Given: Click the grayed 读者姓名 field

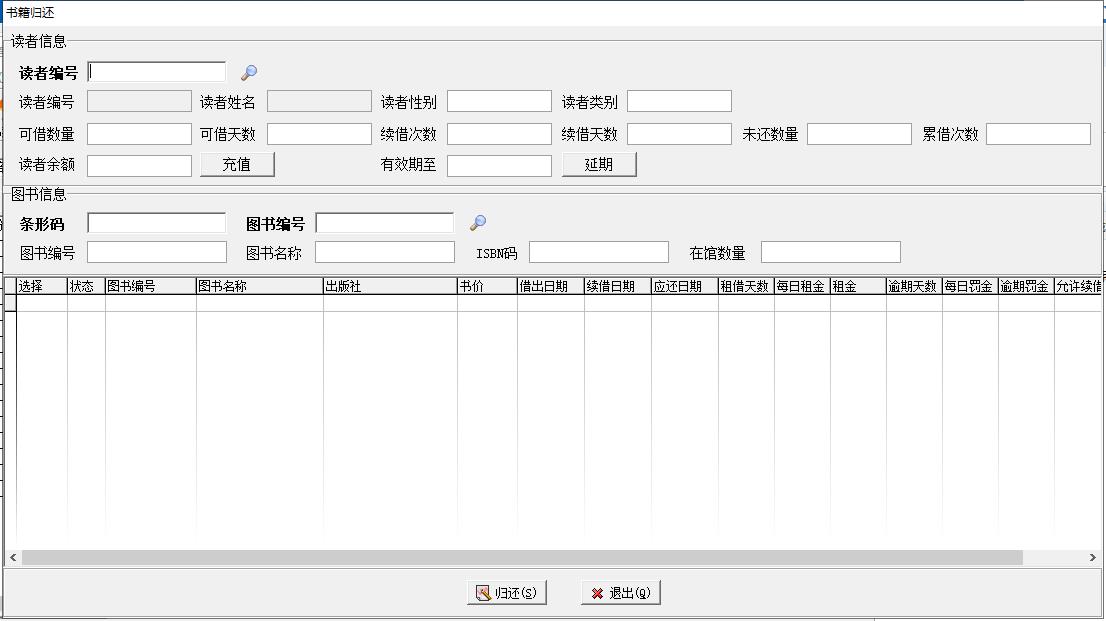Looking at the screenshot, I should coord(319,102).
